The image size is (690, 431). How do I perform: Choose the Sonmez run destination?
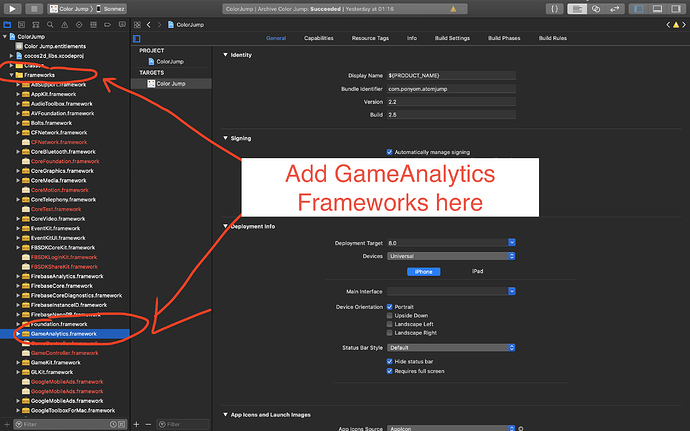pos(110,9)
